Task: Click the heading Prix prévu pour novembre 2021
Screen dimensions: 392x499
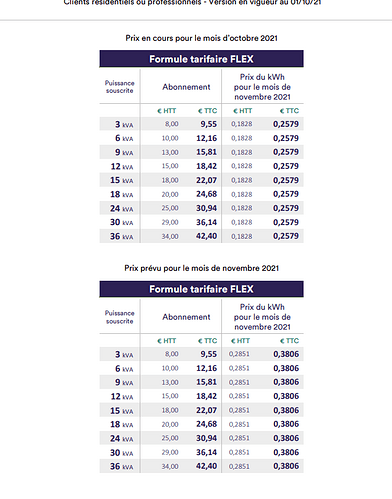Action: [201, 268]
